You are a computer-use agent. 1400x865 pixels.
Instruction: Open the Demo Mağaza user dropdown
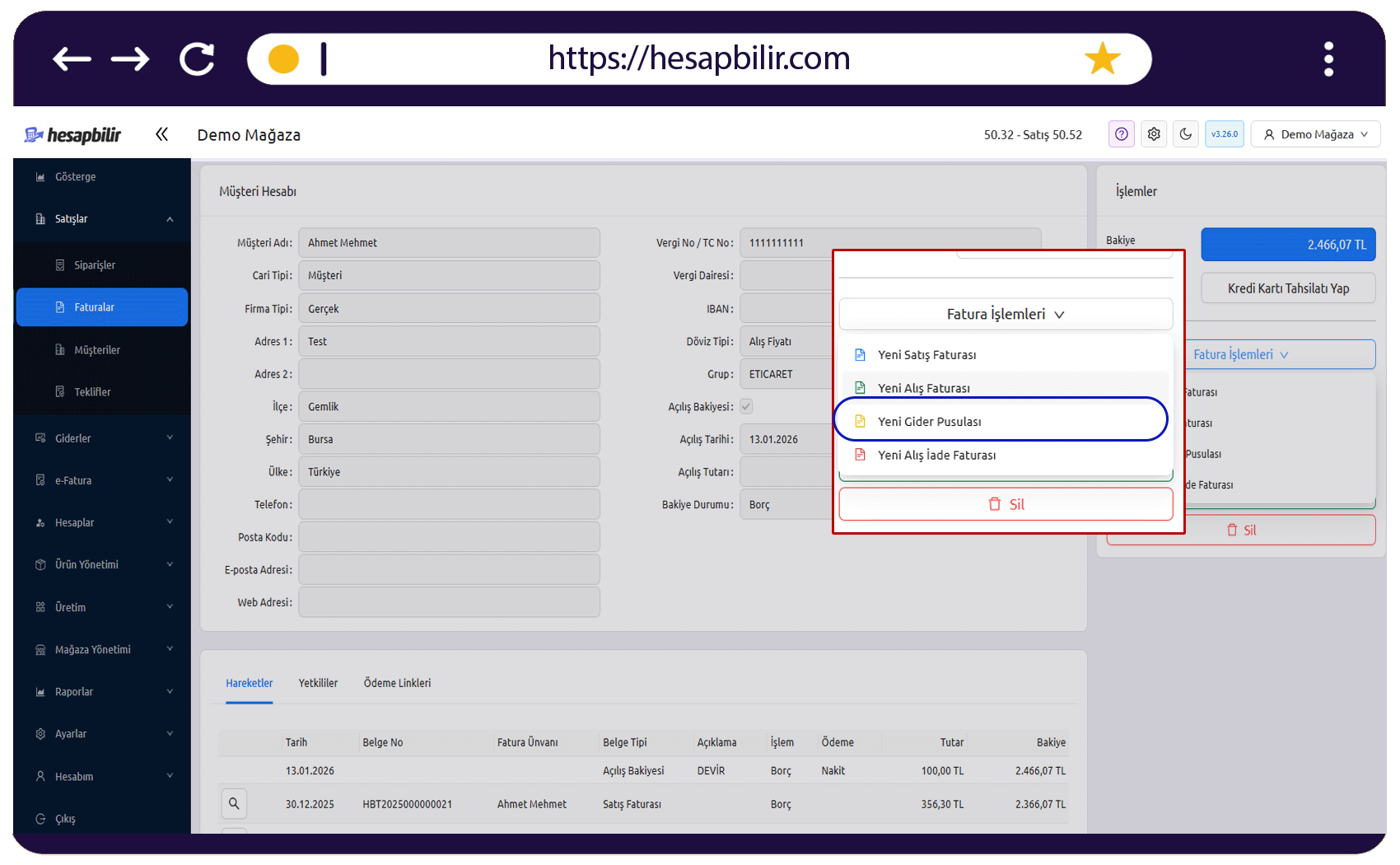pos(1315,134)
